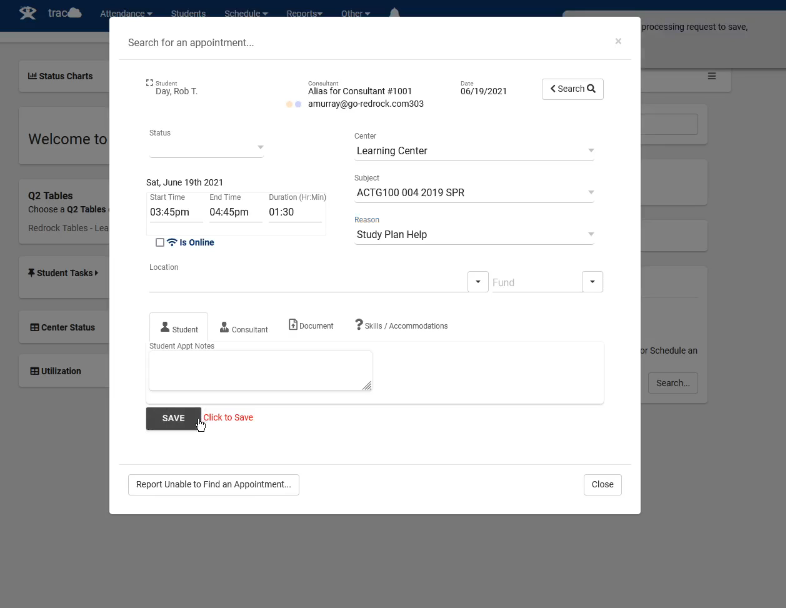The image size is (786, 608).
Task: Open the Attendance menu
Action: (x=126, y=14)
